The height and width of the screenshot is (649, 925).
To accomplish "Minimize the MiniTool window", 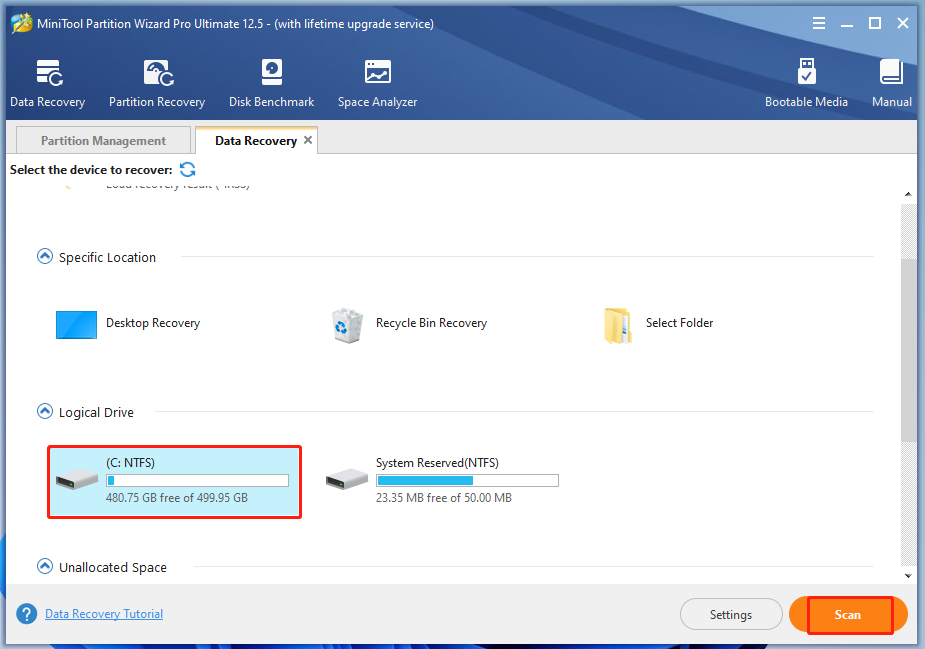I will point(847,24).
